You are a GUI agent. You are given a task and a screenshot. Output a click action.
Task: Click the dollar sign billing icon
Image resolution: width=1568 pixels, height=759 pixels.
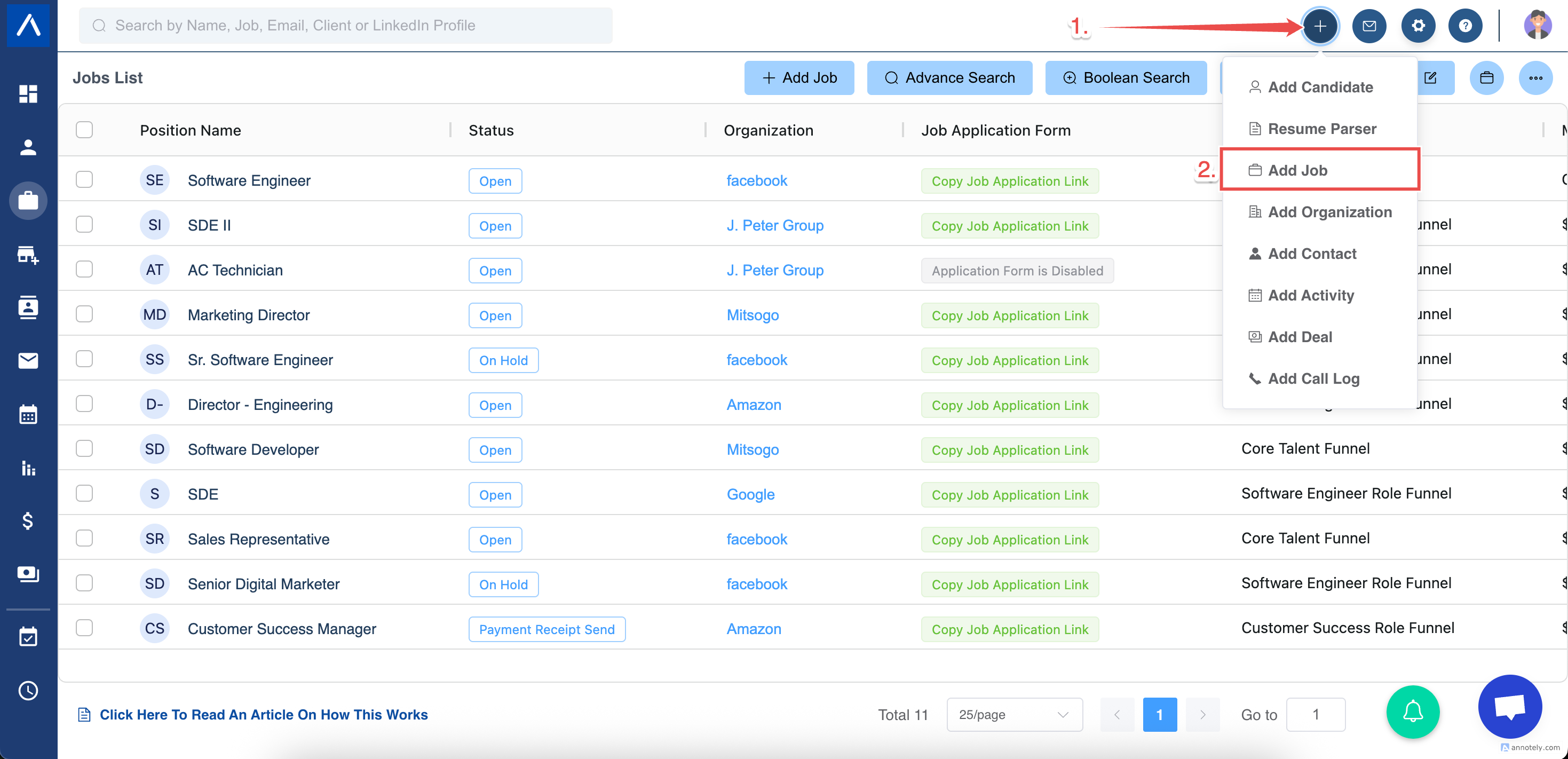pos(28,521)
